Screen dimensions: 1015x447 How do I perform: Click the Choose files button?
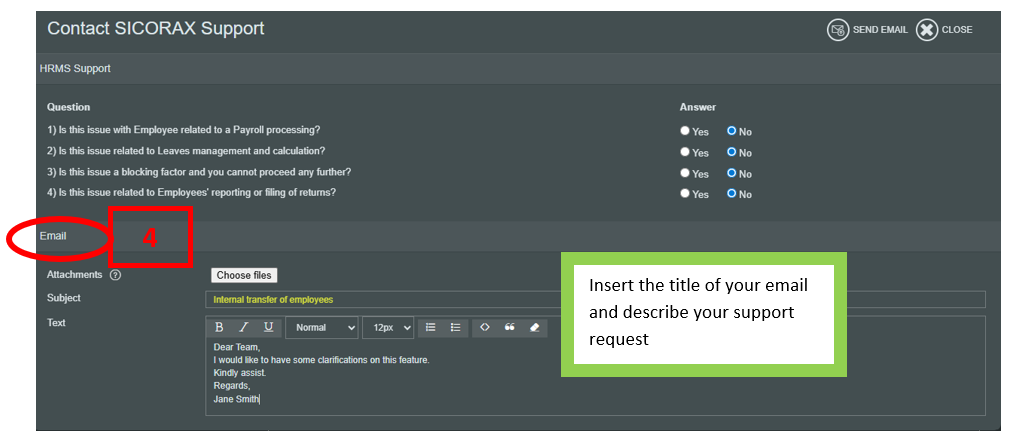pos(244,275)
